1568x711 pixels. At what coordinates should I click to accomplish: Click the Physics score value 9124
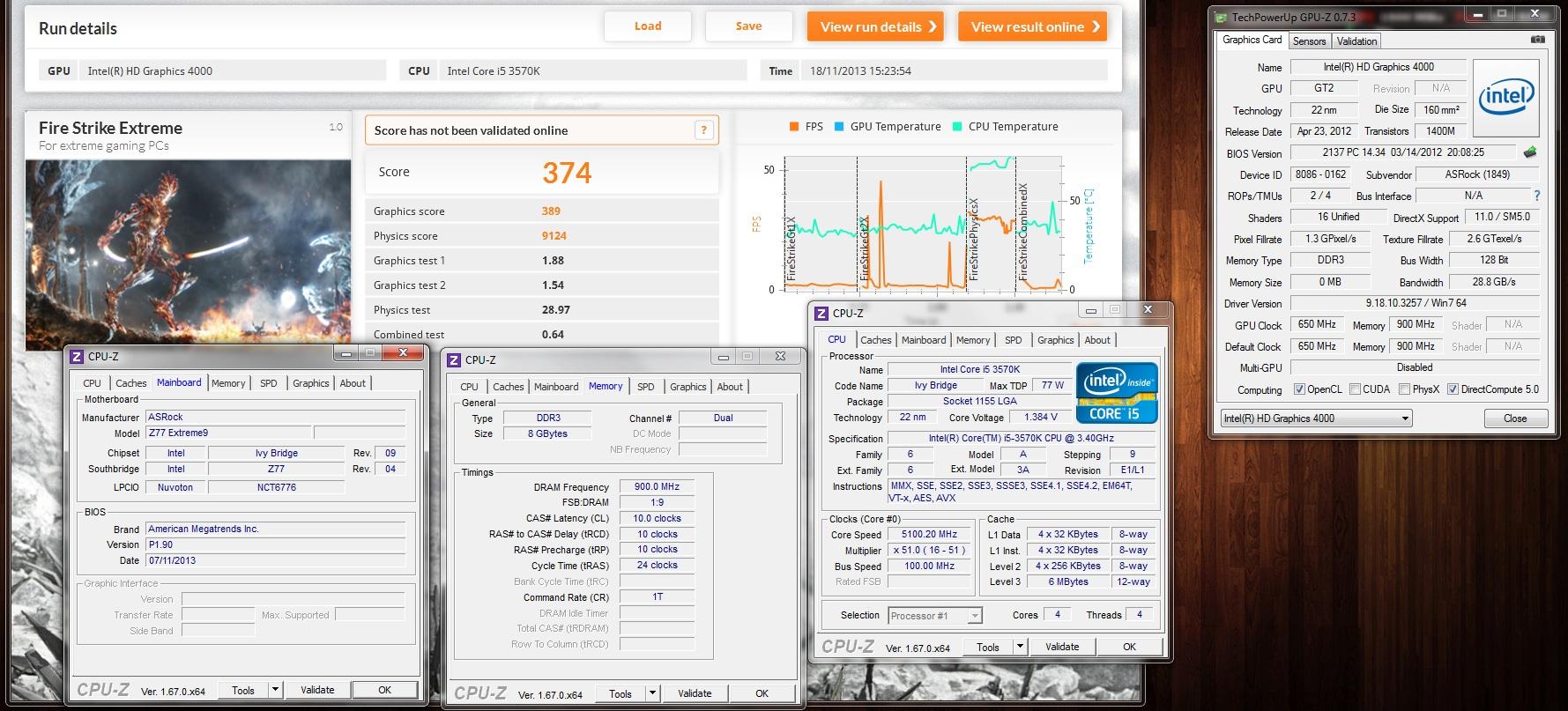click(554, 236)
